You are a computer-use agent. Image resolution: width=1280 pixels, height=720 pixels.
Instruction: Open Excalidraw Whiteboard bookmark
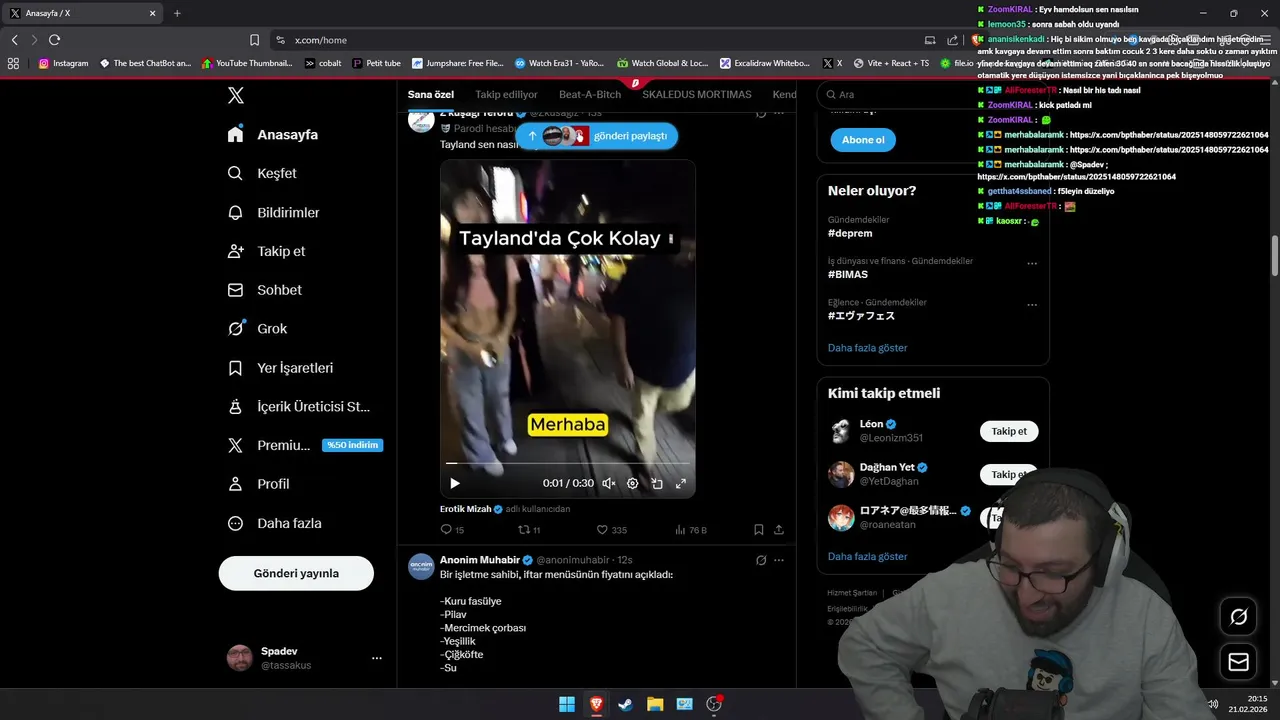[765, 63]
